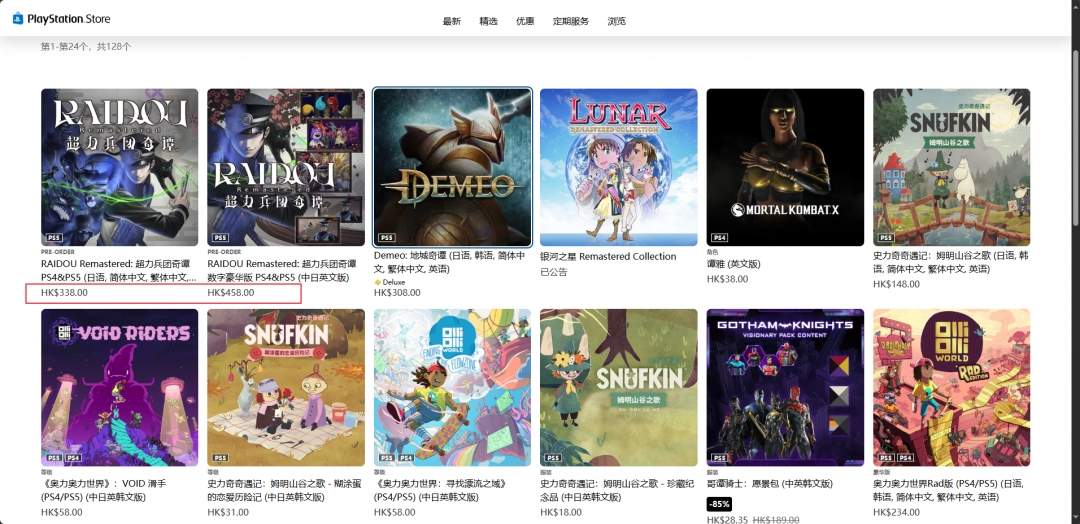1080x524 pixels.
Task: Open RAIDOU Remastered HK$338.00 cover thumbnail
Action: pyautogui.click(x=120, y=167)
